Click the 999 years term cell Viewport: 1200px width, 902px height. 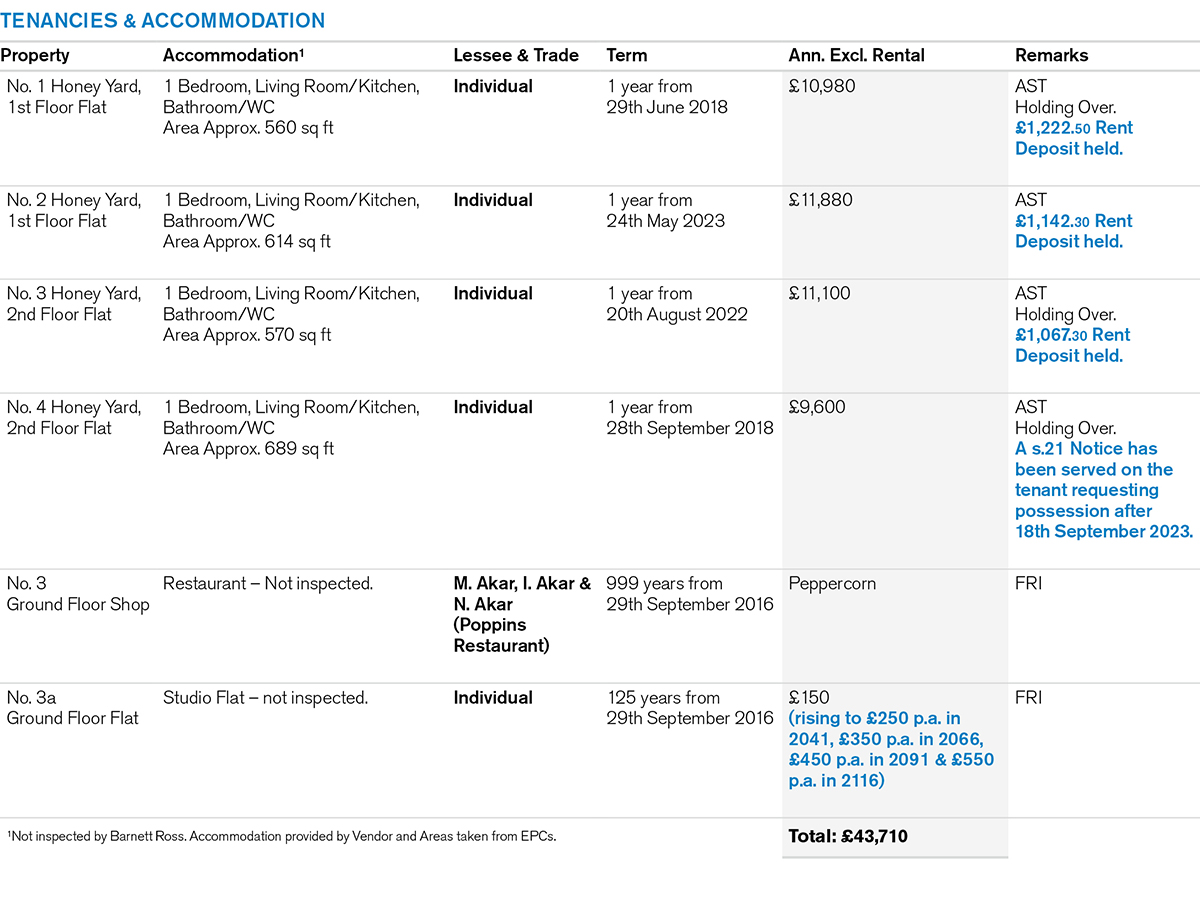pyautogui.click(x=689, y=594)
